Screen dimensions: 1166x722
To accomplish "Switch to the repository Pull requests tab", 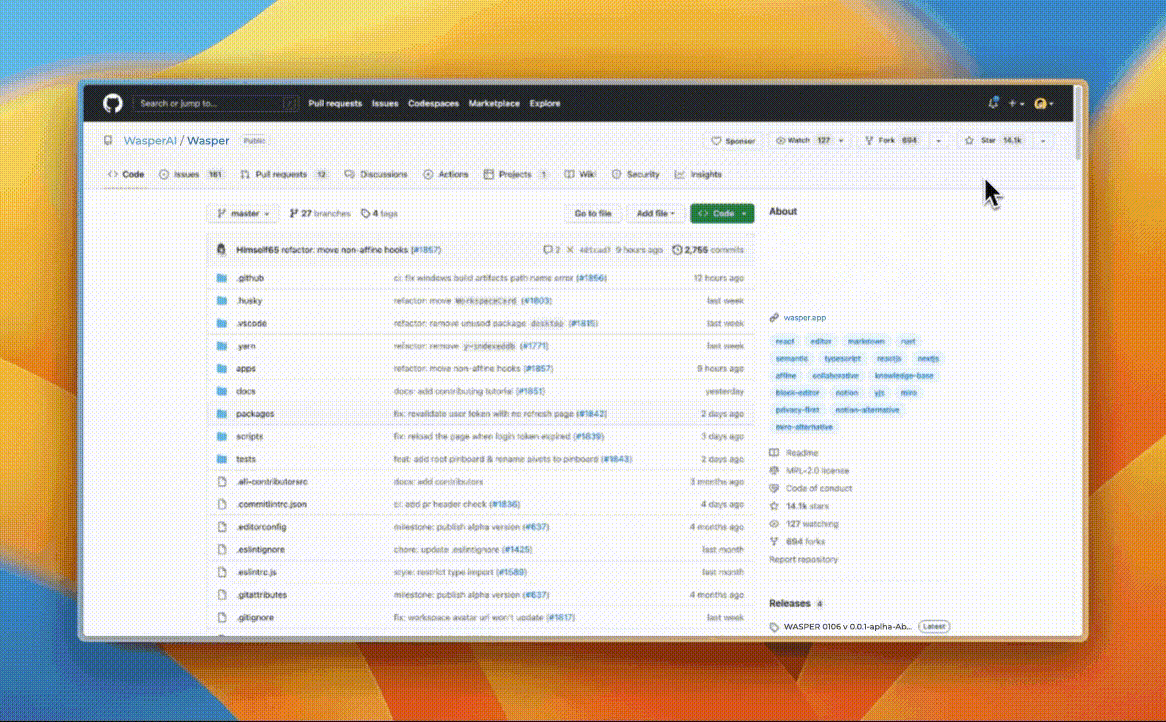I will point(283,174).
